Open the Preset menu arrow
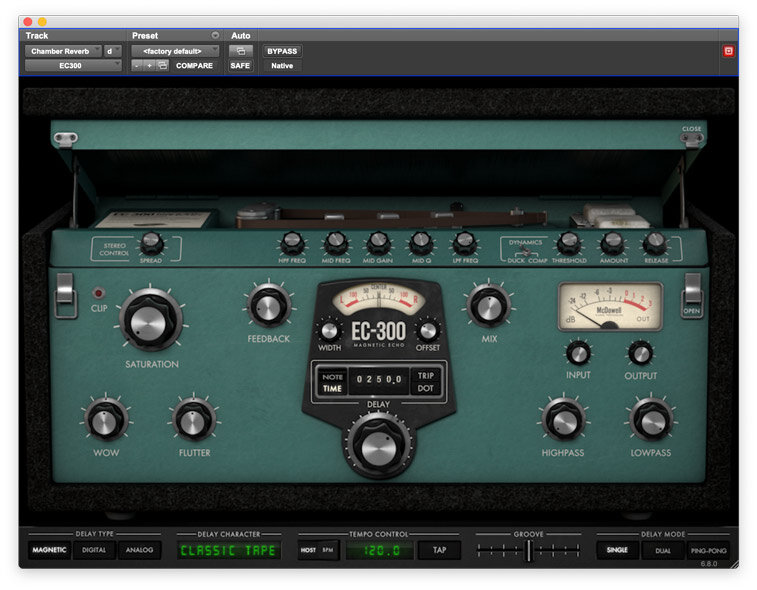757x590 pixels. click(215, 35)
